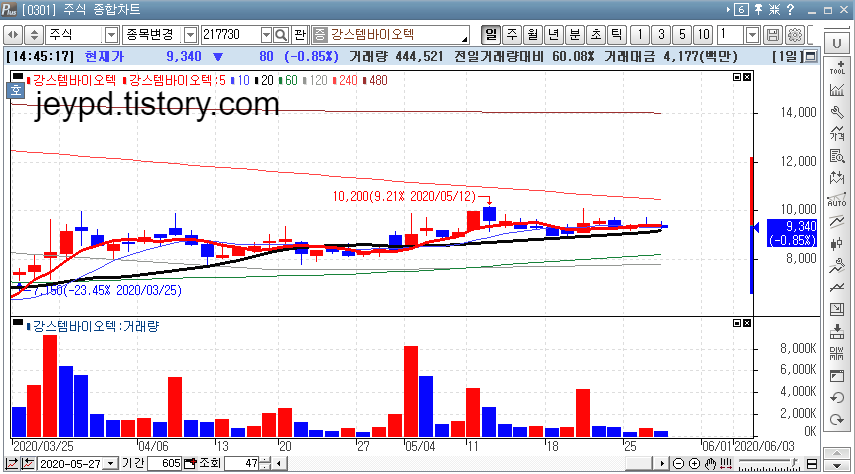Select the 년 yearly period tab
Image resolution: width=855 pixels, height=474 pixels.
tap(553, 35)
